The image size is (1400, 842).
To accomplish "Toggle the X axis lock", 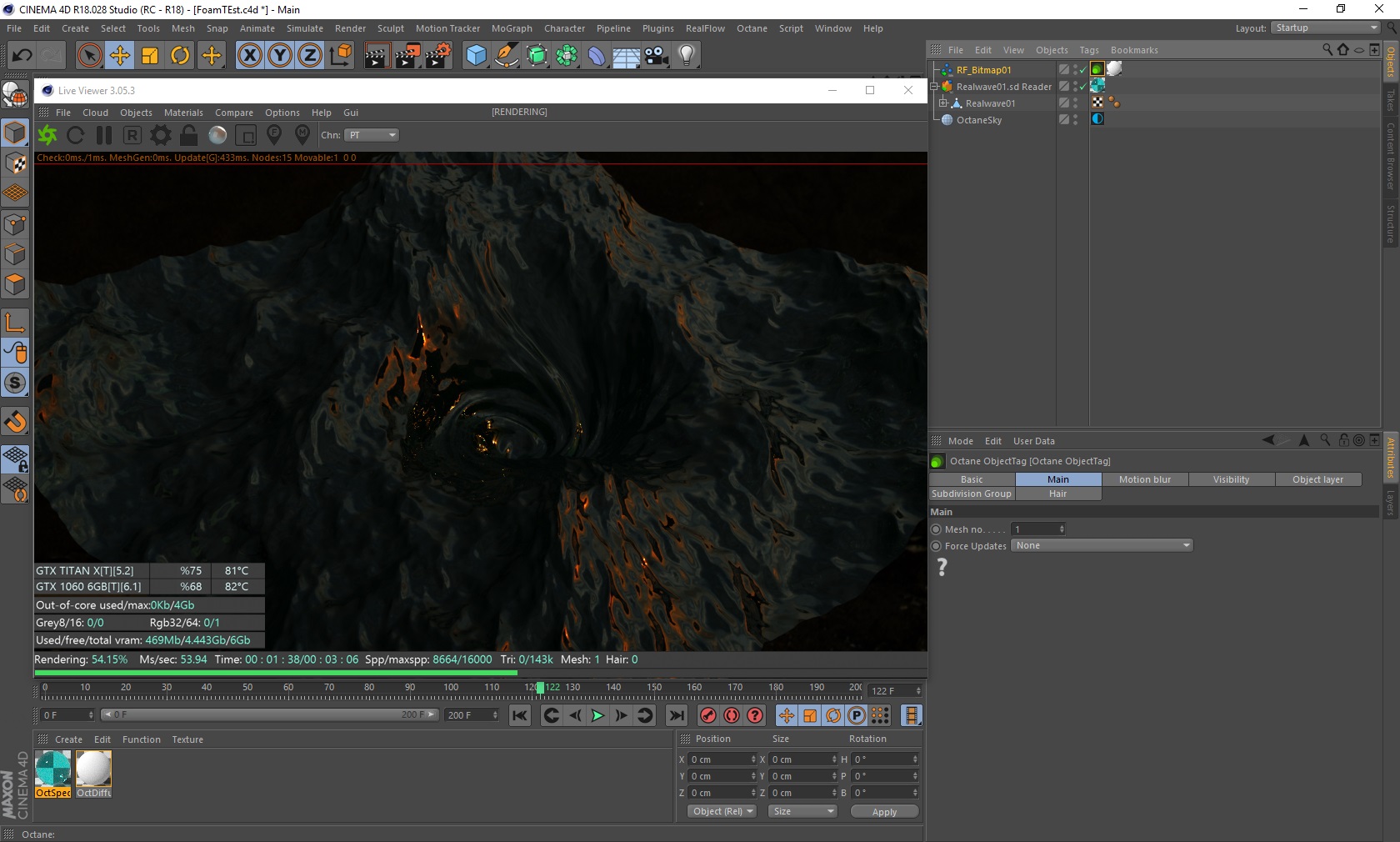I will (x=249, y=56).
